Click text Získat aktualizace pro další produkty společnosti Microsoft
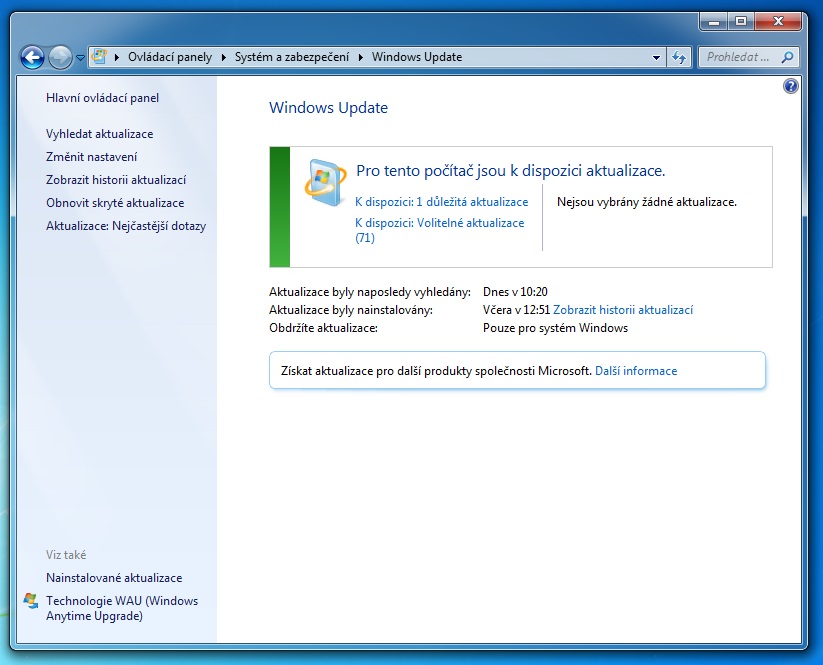 [x=437, y=371]
